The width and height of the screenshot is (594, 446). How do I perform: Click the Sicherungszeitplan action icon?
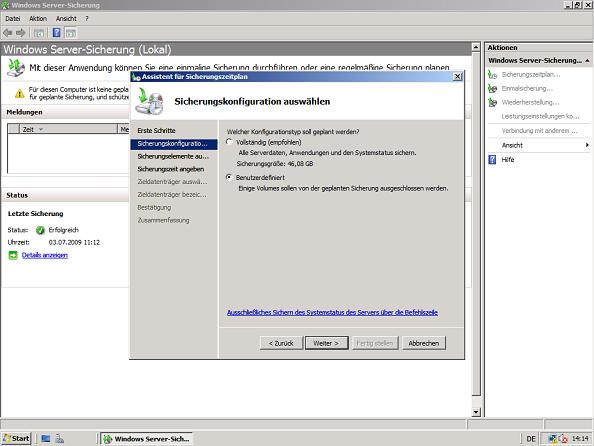coord(492,74)
